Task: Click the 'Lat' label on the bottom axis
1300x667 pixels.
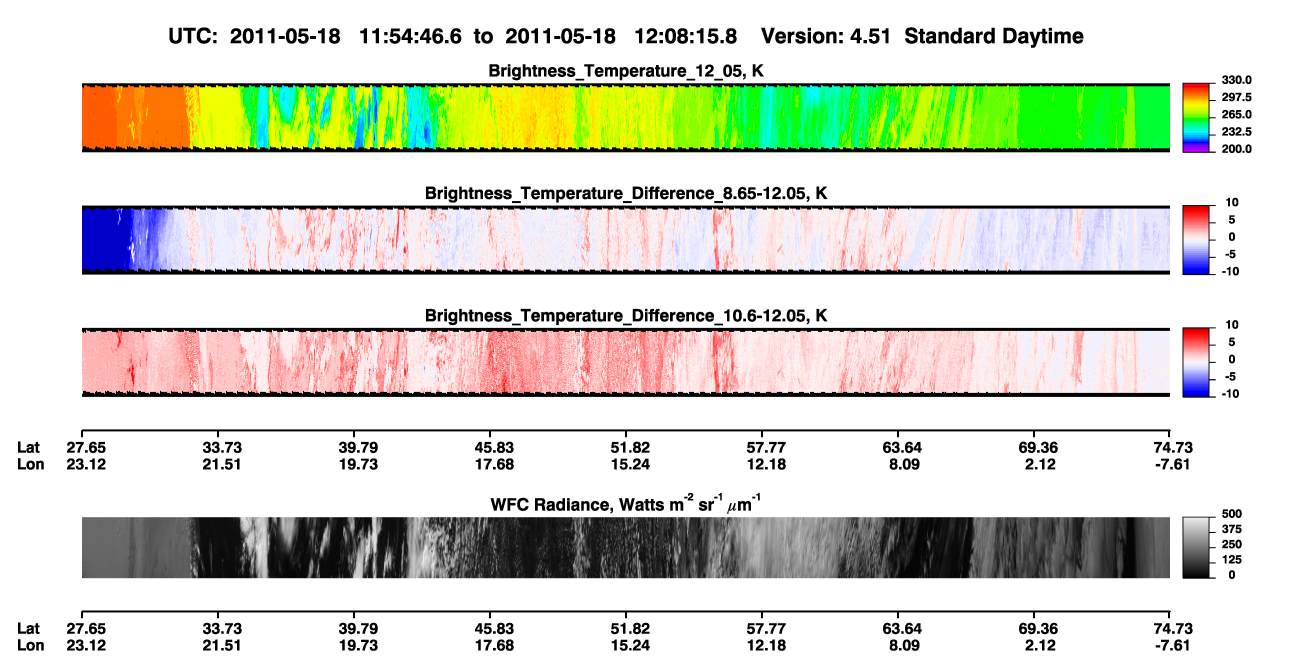Action: click(29, 629)
